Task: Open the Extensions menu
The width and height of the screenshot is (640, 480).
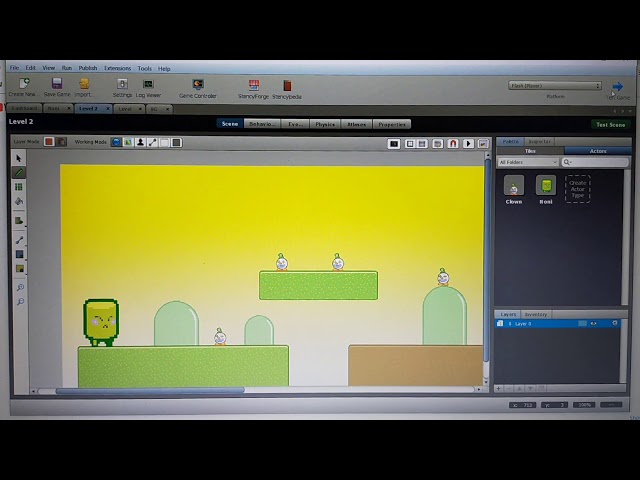Action: click(118, 68)
